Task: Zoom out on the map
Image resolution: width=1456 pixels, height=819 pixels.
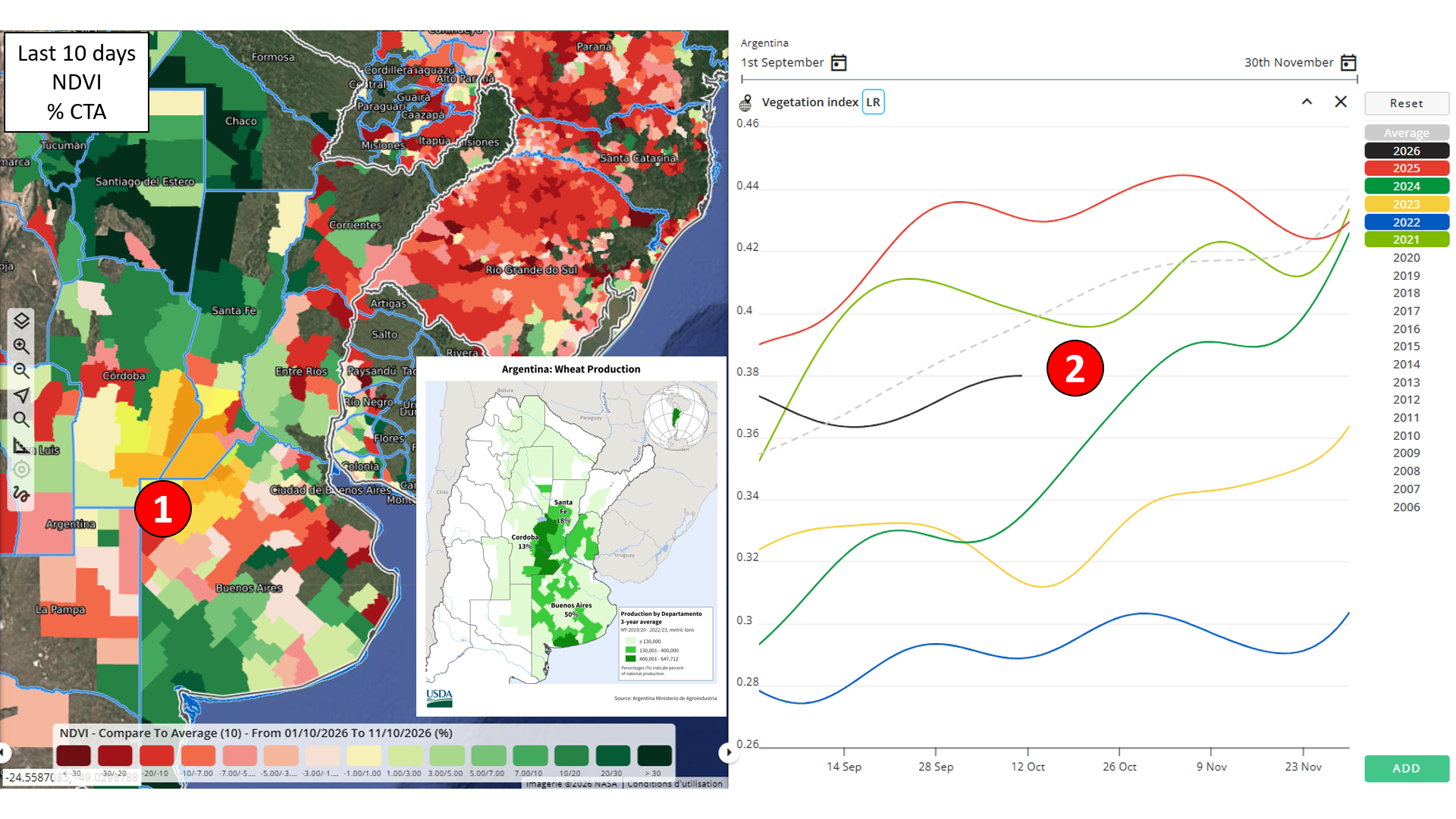Action: tap(21, 371)
